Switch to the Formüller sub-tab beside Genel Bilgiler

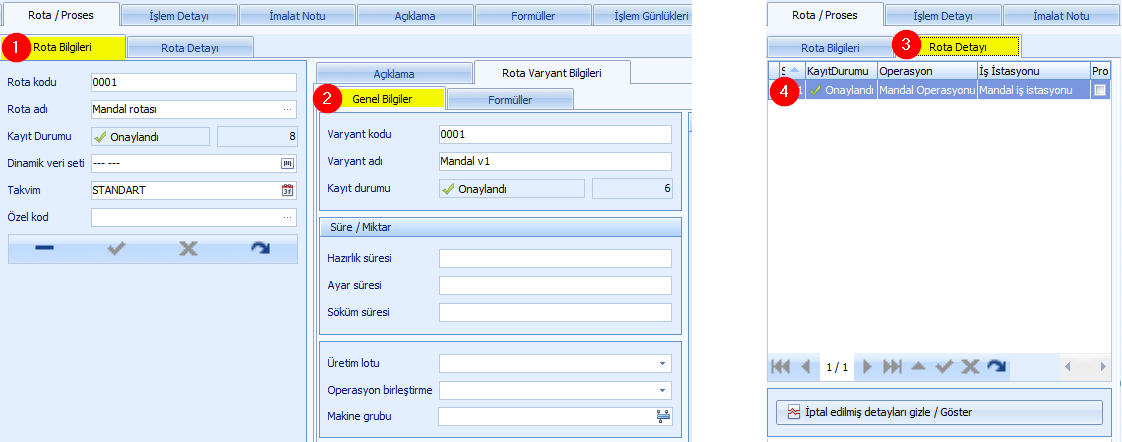510,99
